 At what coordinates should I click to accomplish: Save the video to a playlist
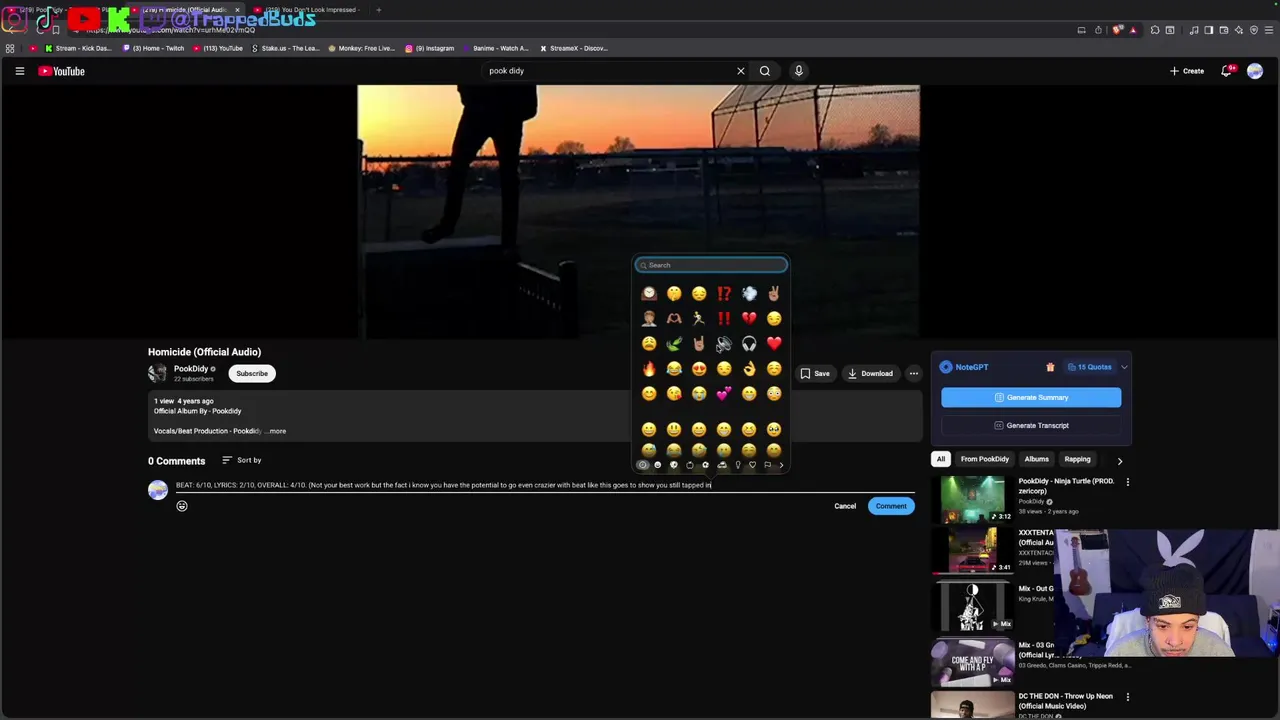coord(815,373)
